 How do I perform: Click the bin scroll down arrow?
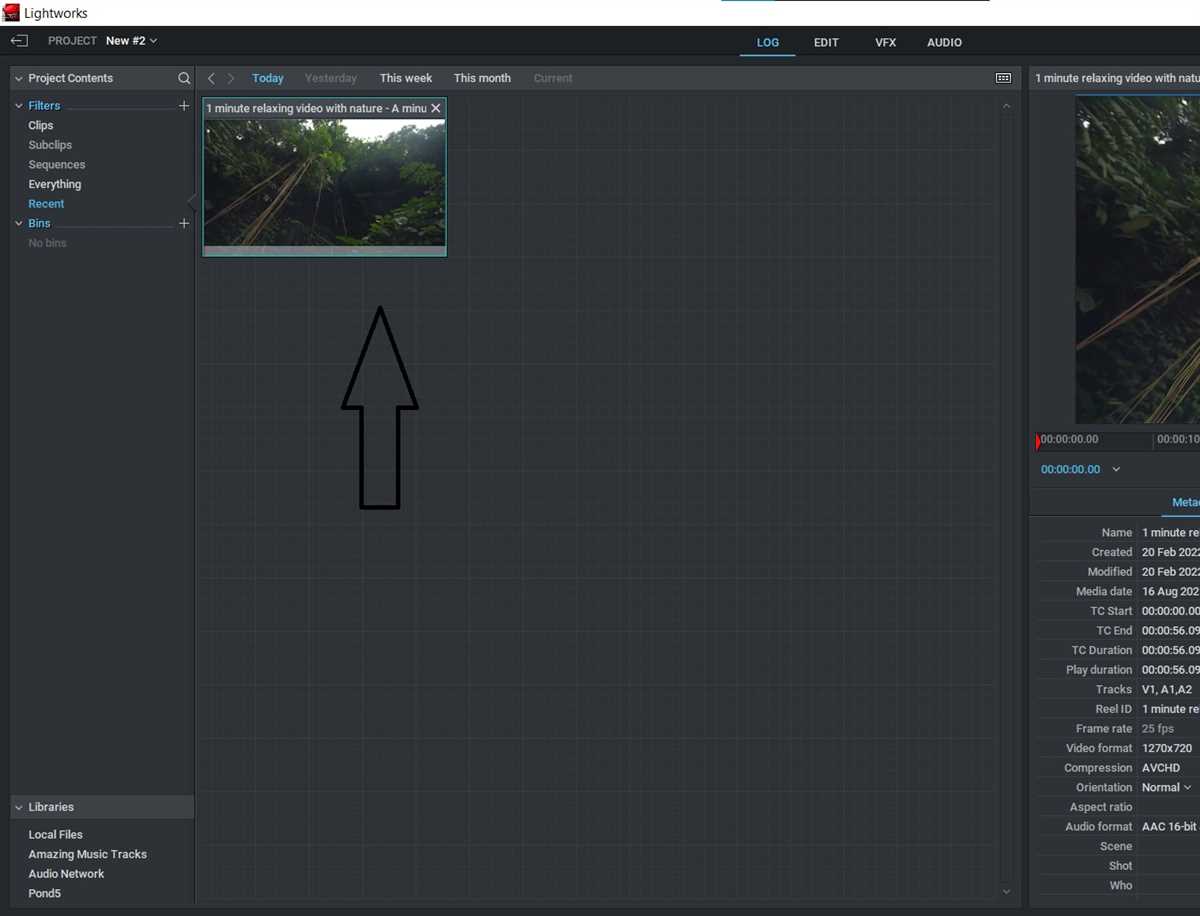(x=1006, y=891)
